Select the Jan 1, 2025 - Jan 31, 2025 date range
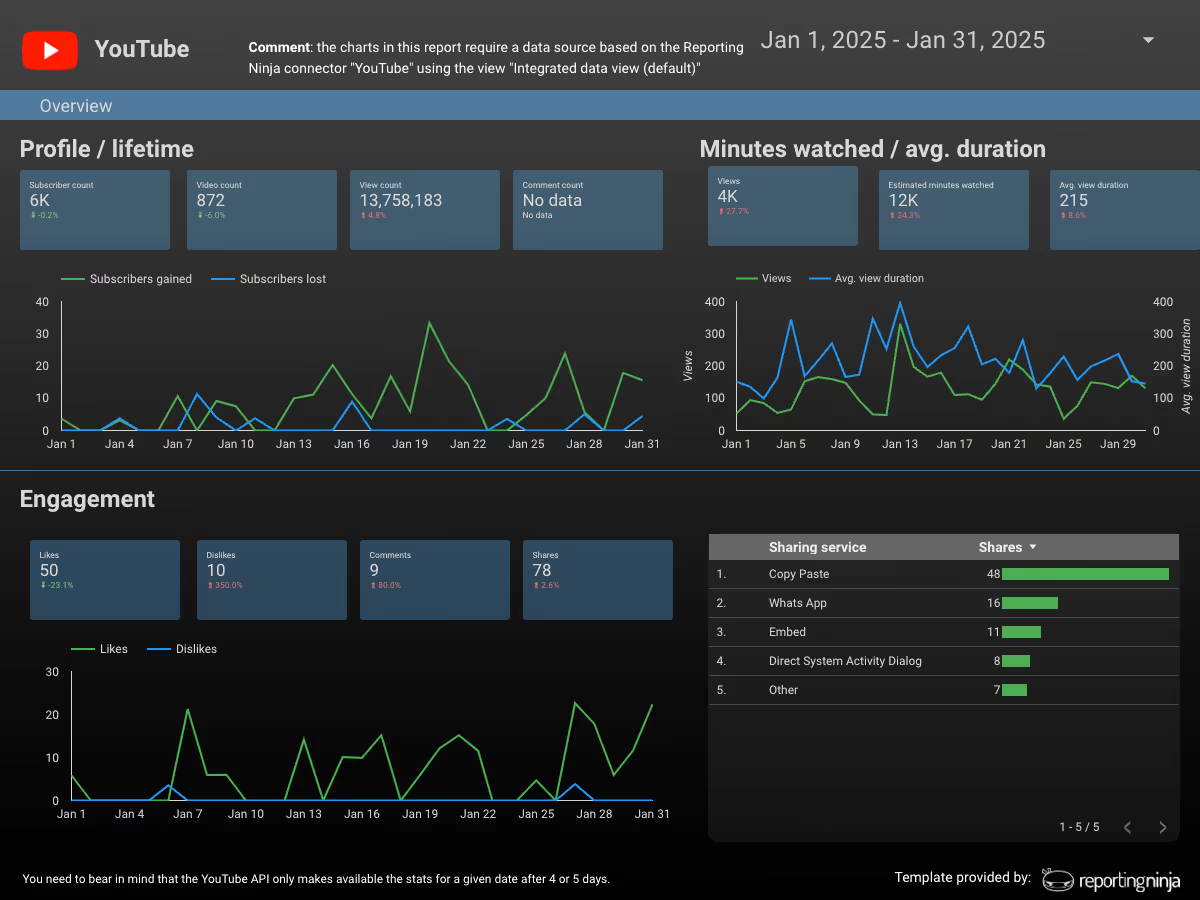 pyautogui.click(x=902, y=40)
